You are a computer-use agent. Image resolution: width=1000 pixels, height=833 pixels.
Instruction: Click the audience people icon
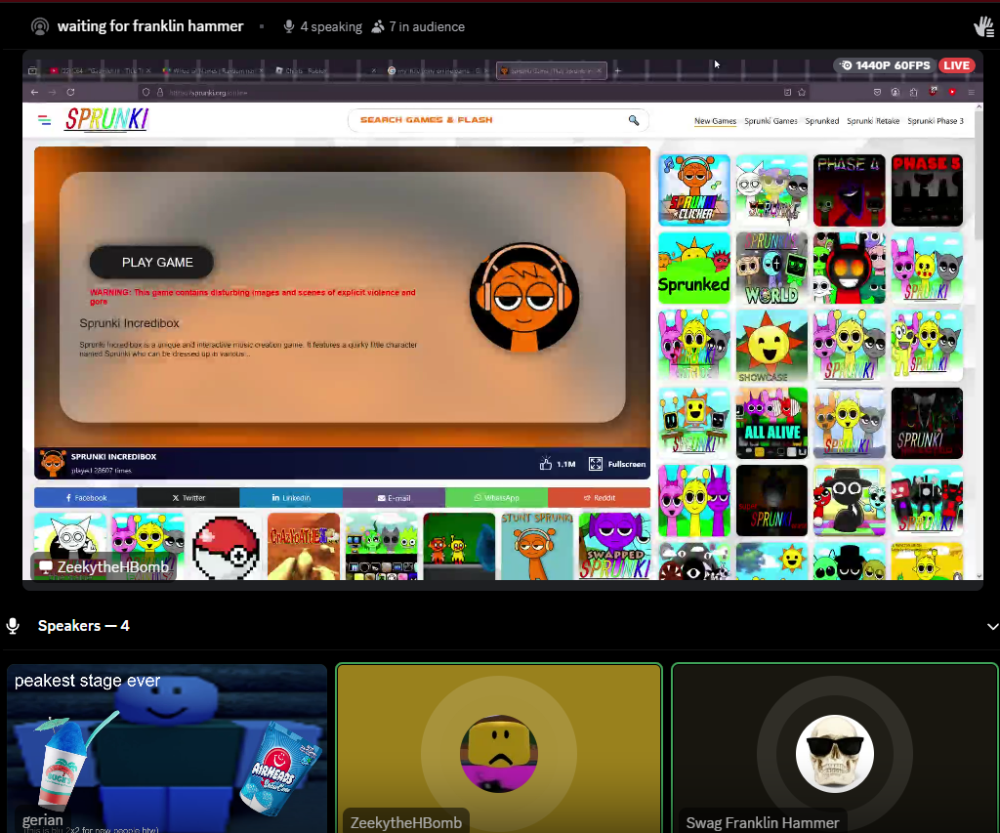click(378, 26)
